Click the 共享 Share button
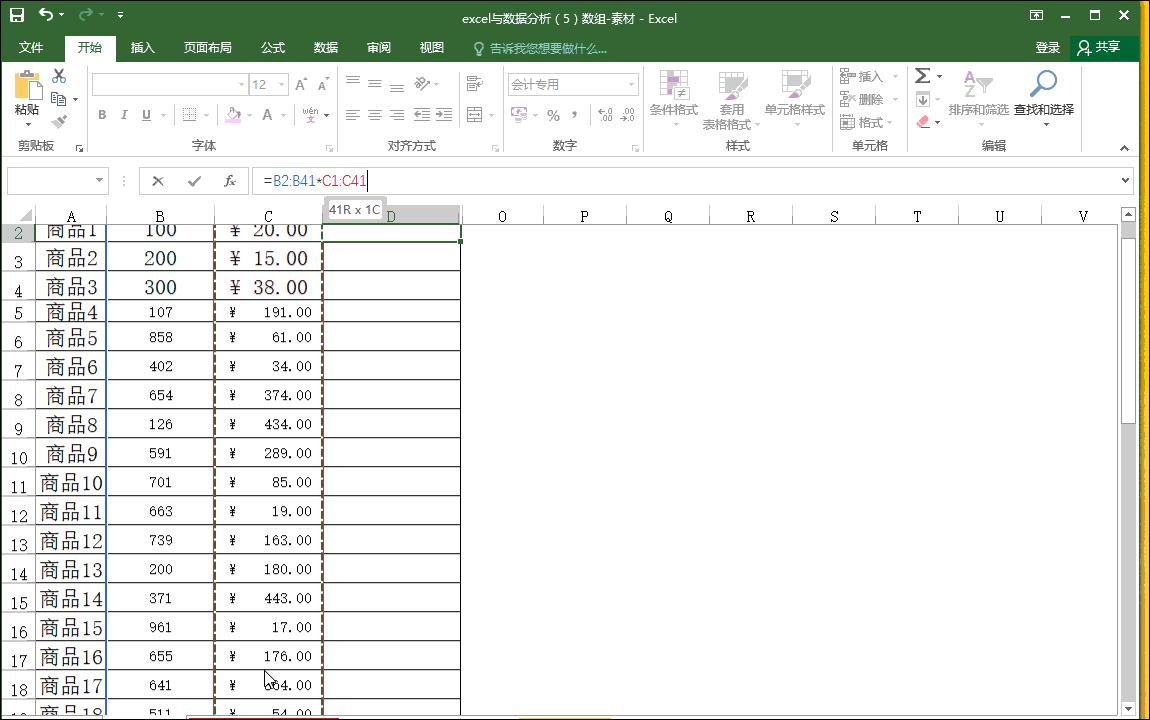The image size is (1150, 720). (1099, 48)
